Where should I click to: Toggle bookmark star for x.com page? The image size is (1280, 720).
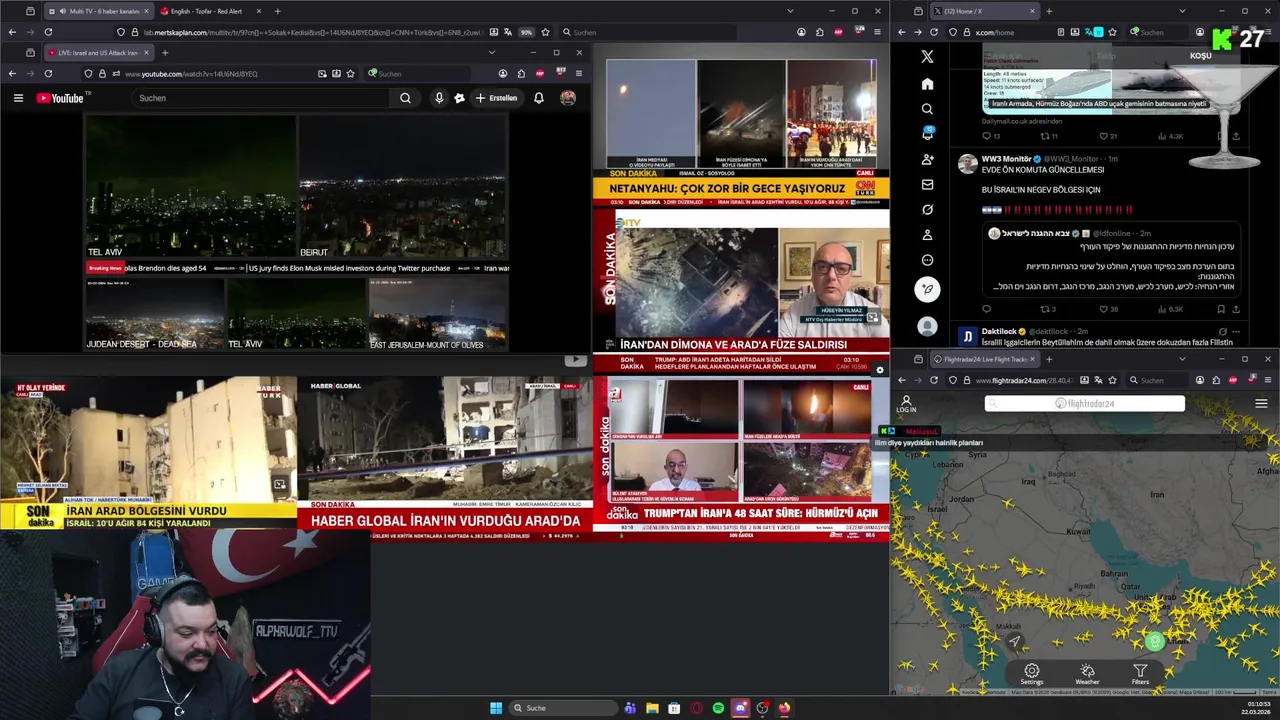pos(1112,32)
